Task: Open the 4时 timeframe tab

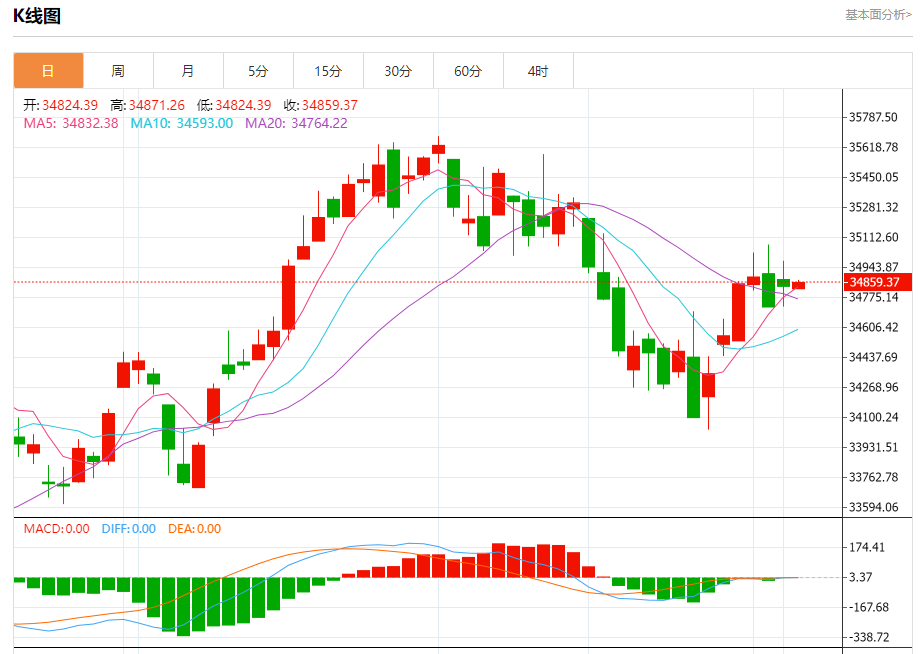Action: point(538,71)
